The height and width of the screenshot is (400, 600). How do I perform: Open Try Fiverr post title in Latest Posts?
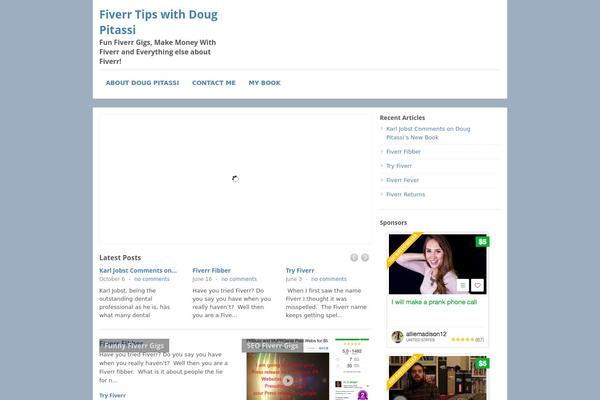pyautogui.click(x=300, y=270)
